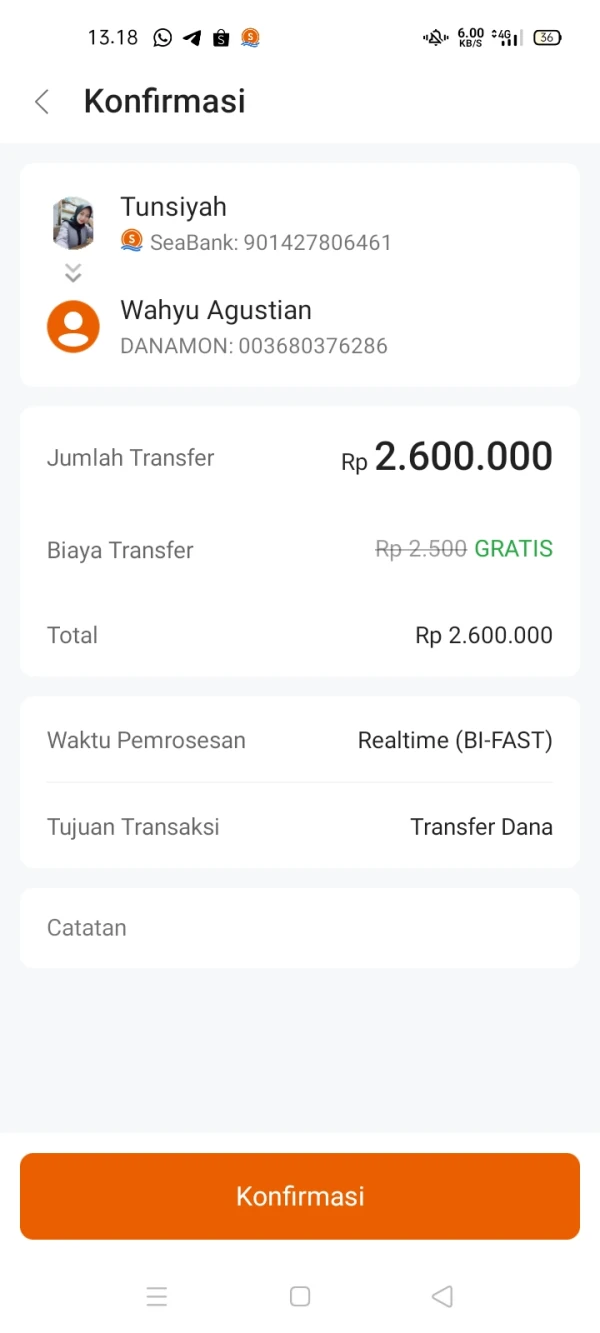This screenshot has height=1333, width=600.
Task: Tap the battery indicator icon
Action: click(547, 38)
